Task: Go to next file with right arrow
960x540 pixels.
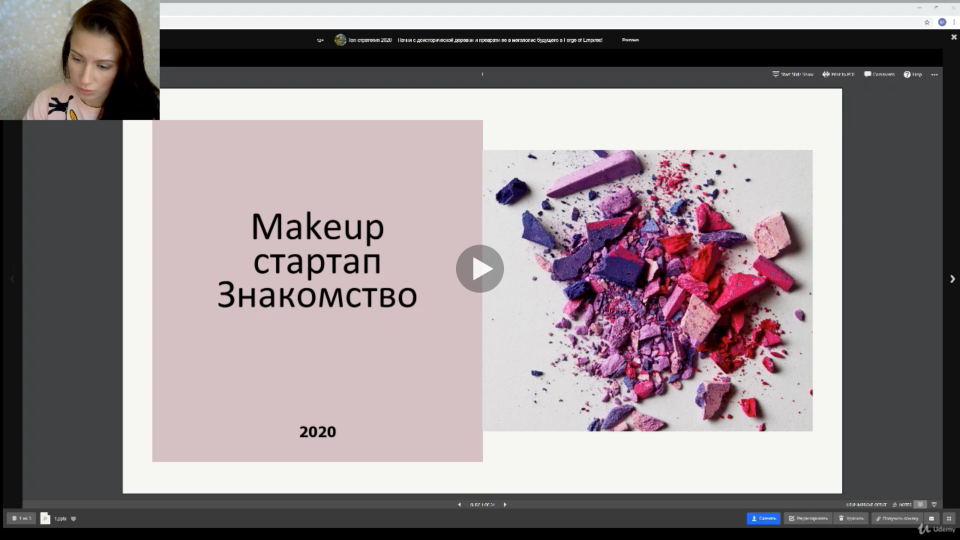Action: (x=952, y=279)
